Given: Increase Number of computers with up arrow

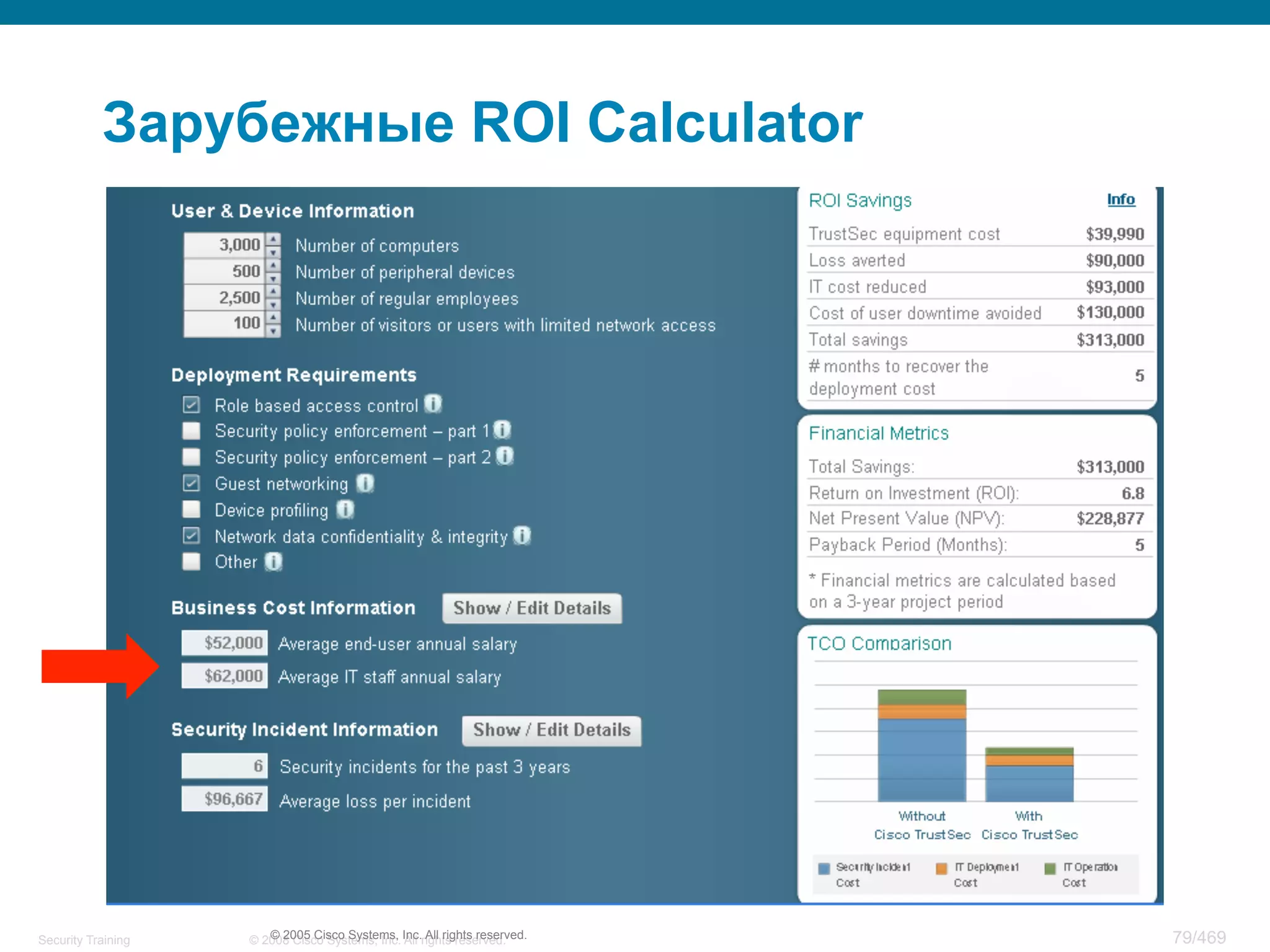Looking at the screenshot, I should coord(273,239).
